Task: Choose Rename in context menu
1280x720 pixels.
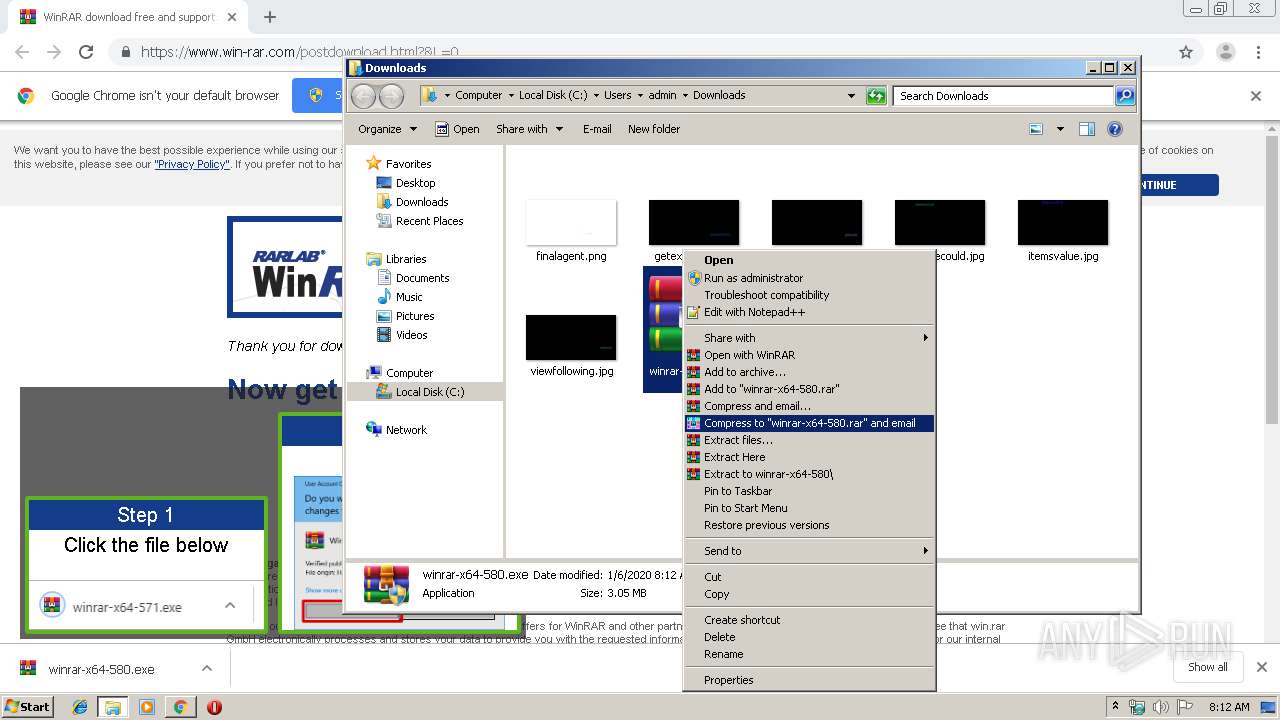Action: click(x=809, y=654)
